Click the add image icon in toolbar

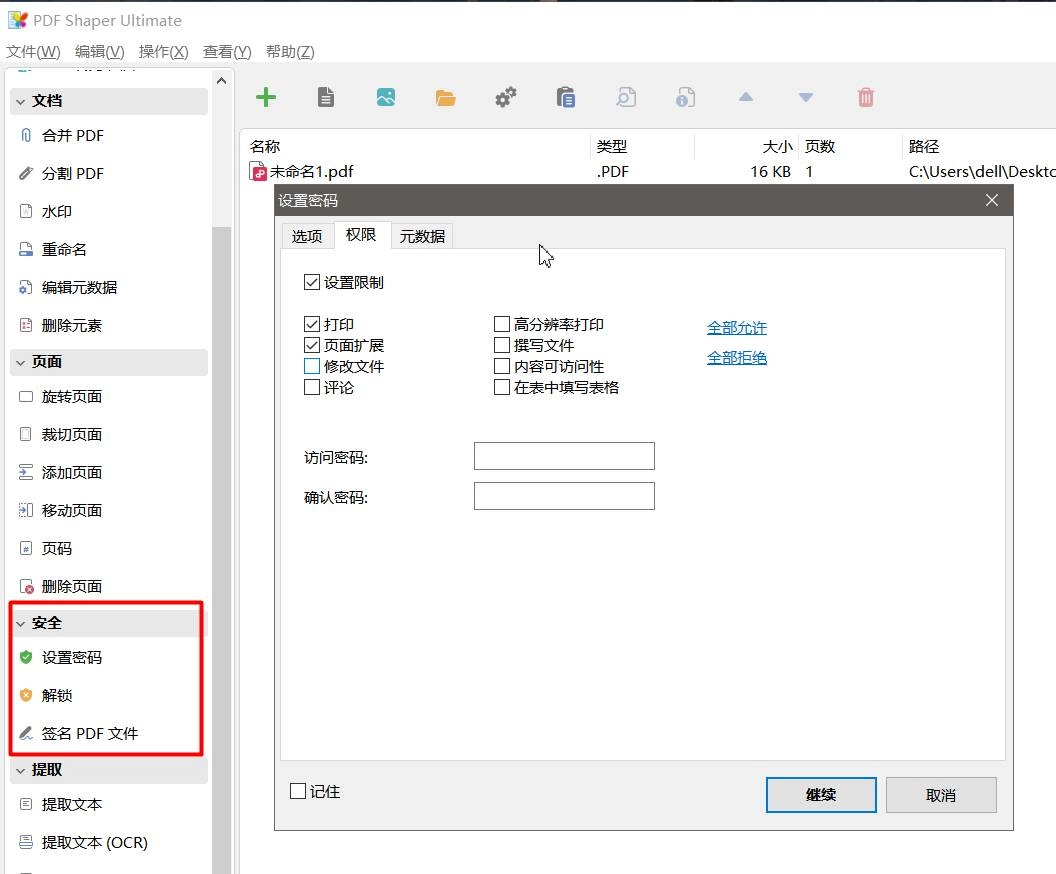(x=386, y=98)
